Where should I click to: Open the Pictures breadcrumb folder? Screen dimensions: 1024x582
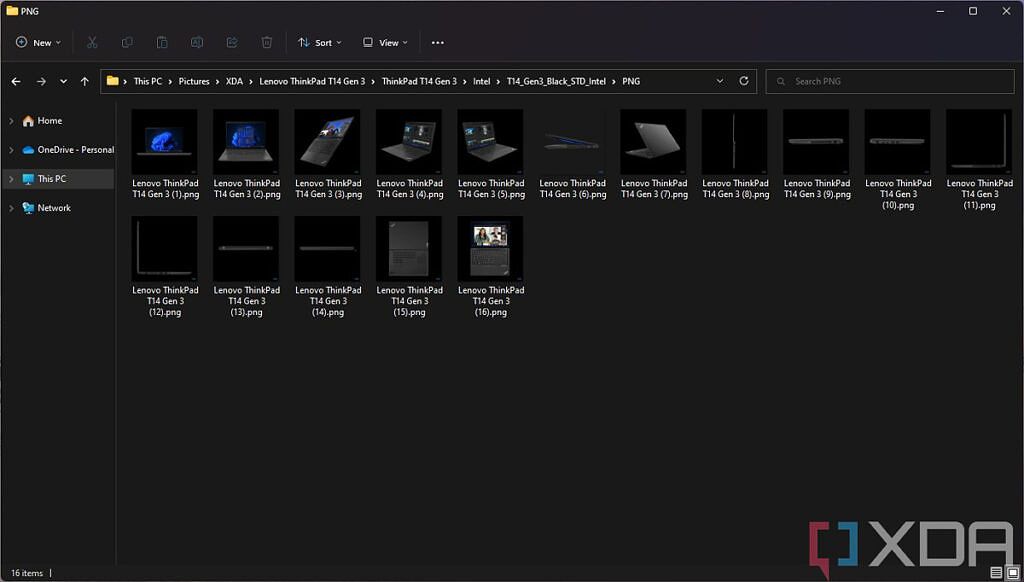[x=194, y=81]
